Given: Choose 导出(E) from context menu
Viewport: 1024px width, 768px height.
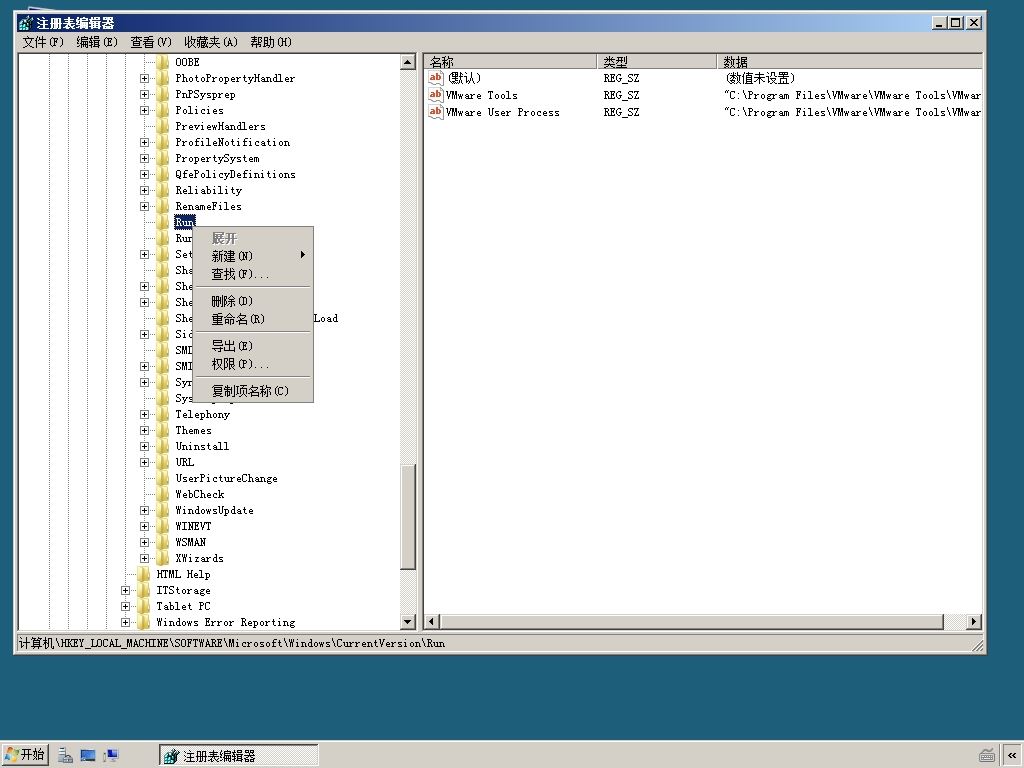Looking at the screenshot, I should point(253,346).
